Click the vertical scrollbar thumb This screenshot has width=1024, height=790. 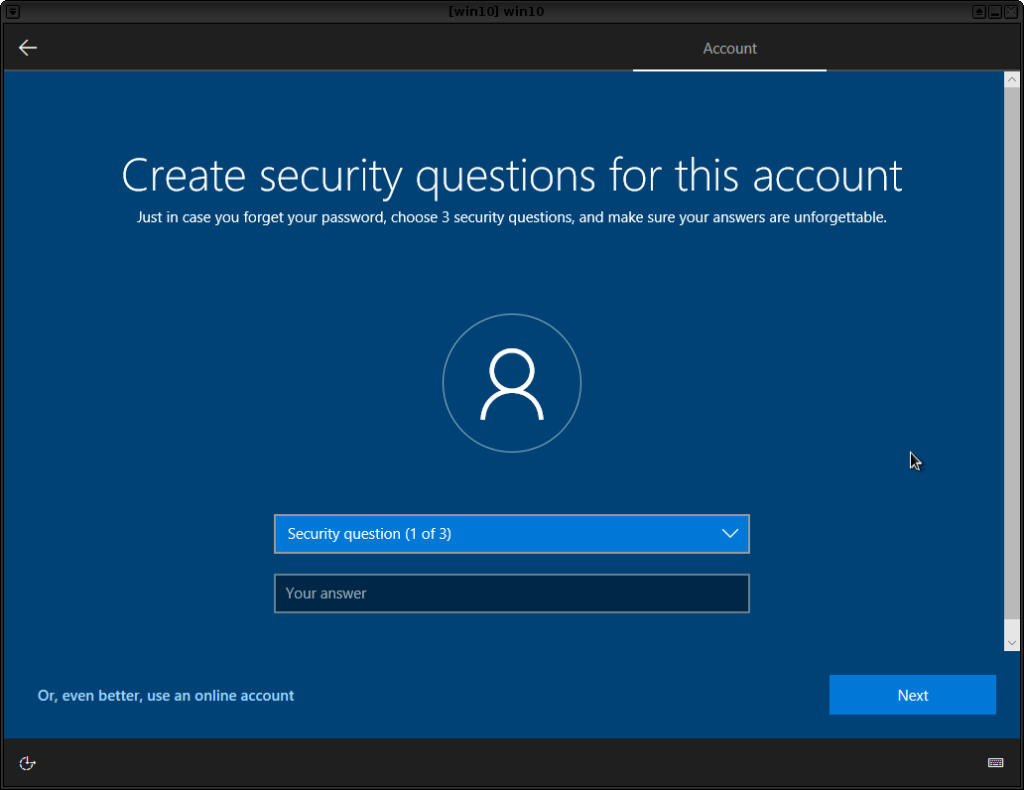(1012, 353)
